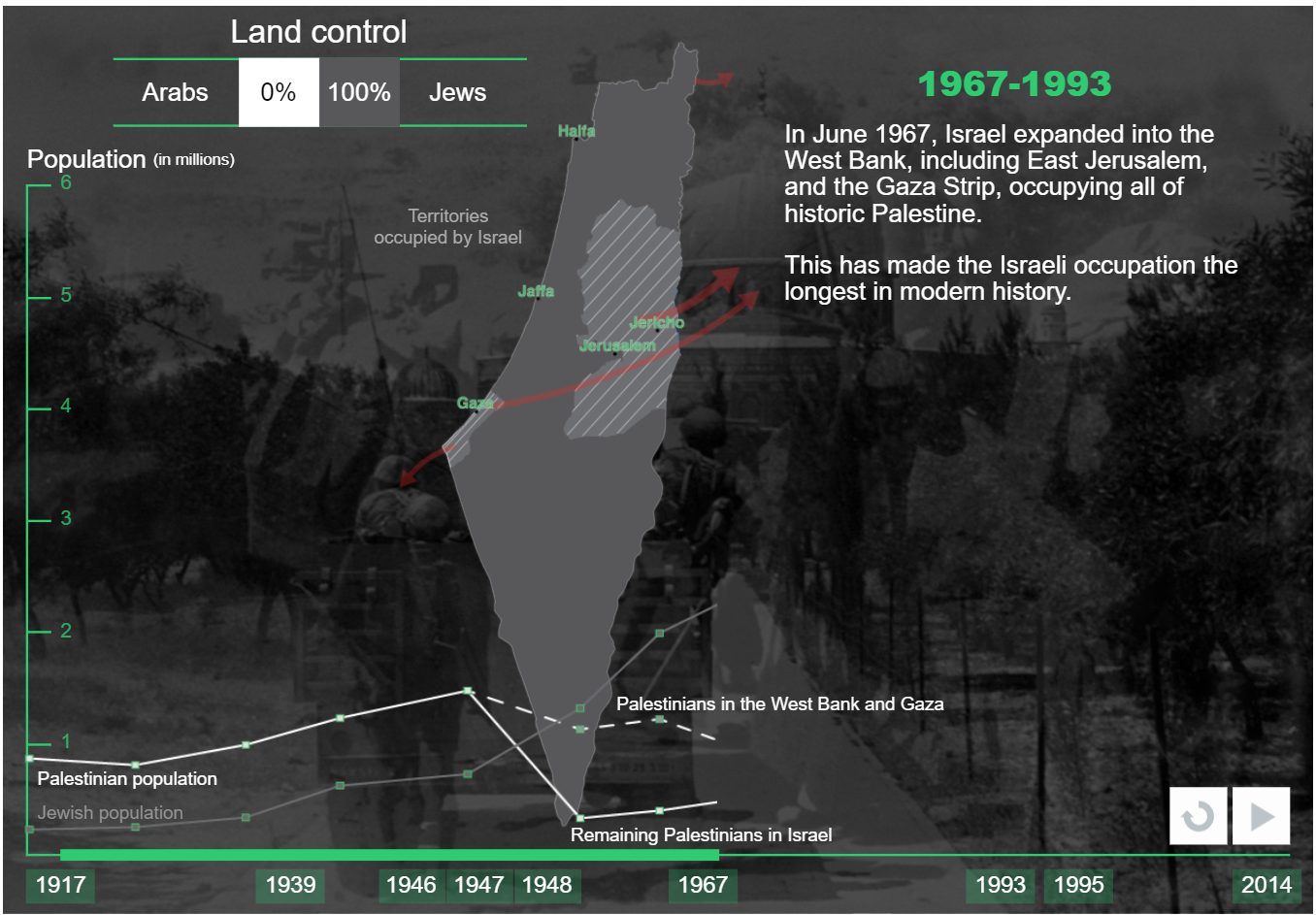
Task: Click the Gaza label on map
Action: tap(475, 403)
